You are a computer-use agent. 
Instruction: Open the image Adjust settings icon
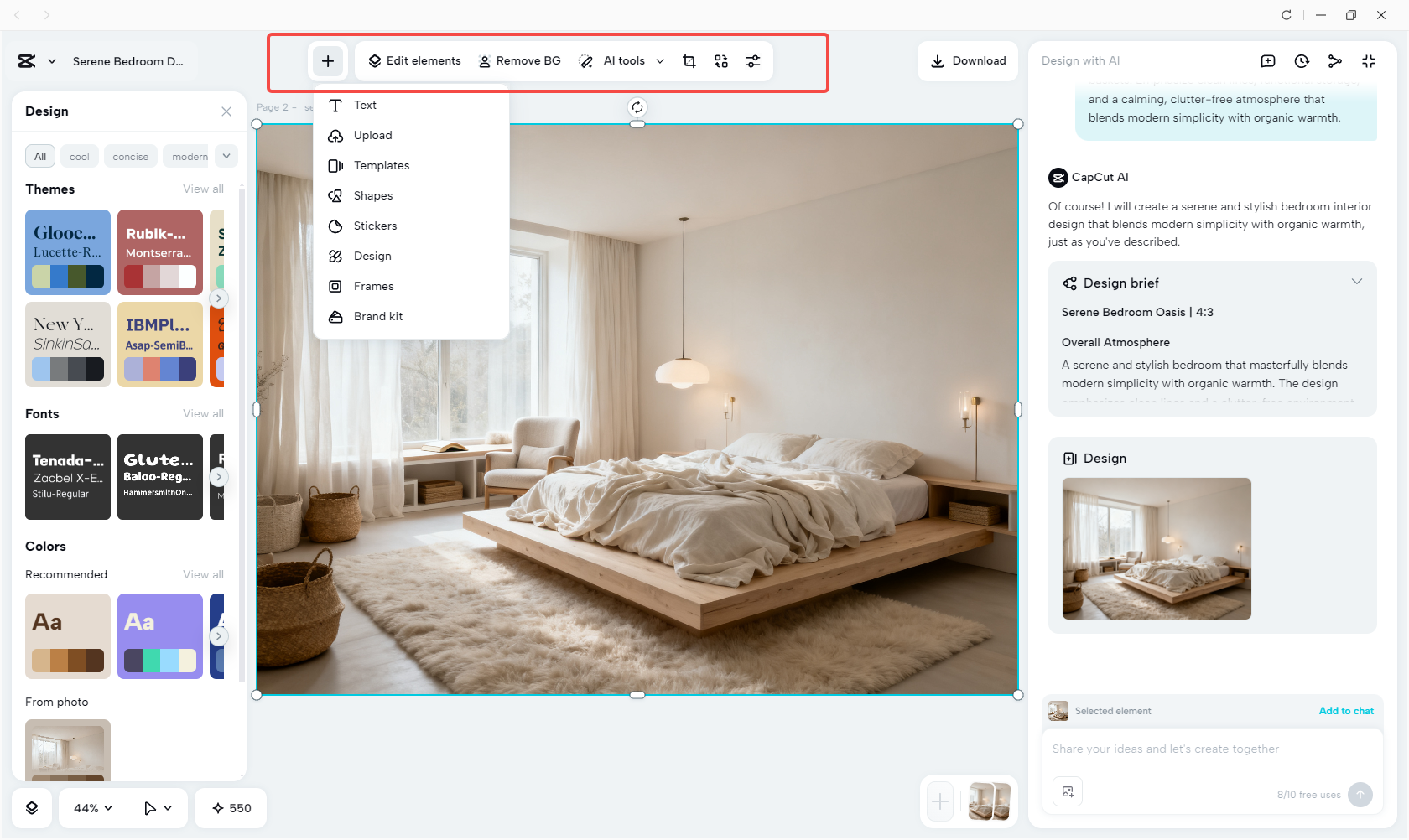click(752, 60)
